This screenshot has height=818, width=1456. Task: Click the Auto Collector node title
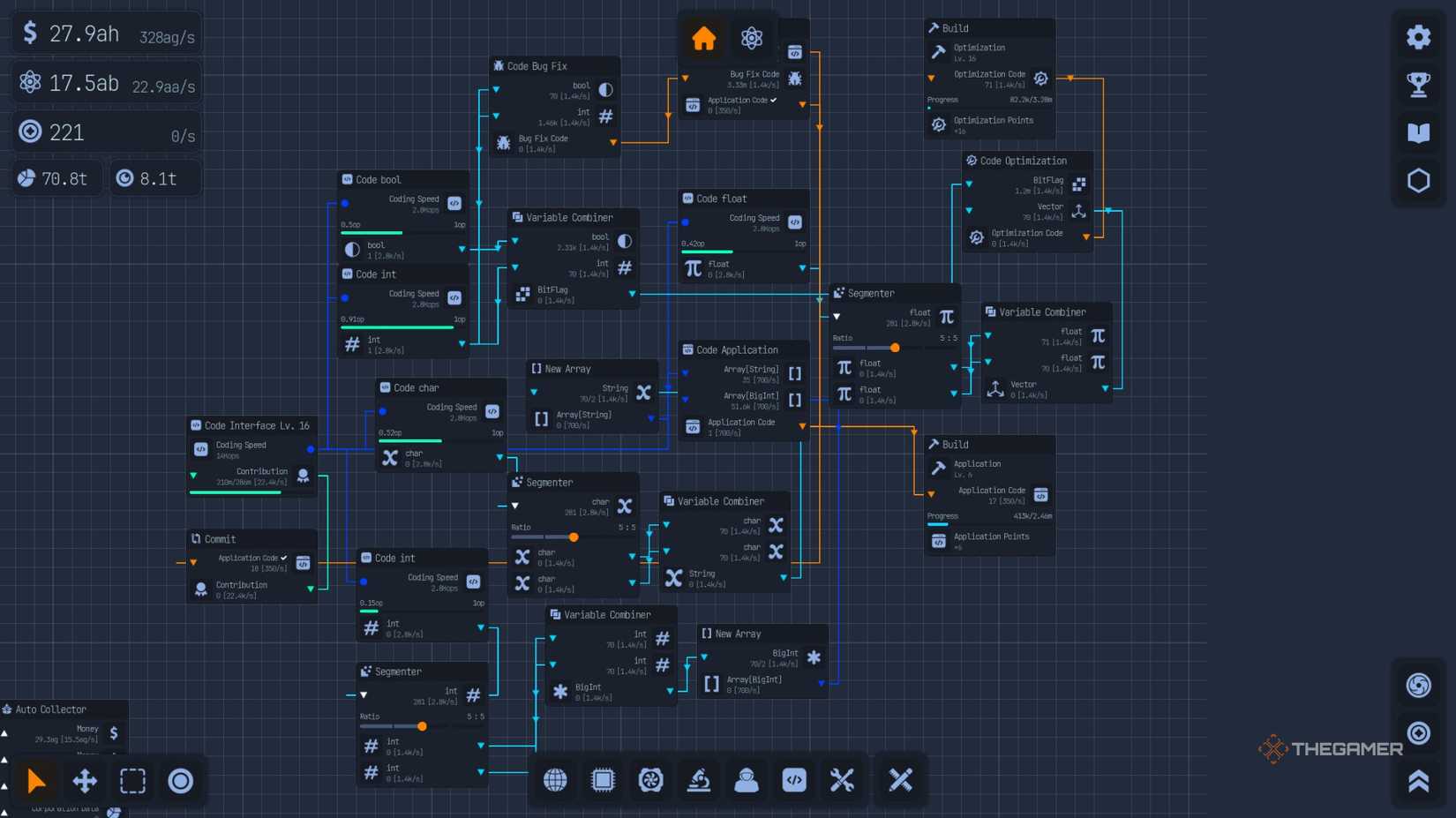tap(51, 709)
